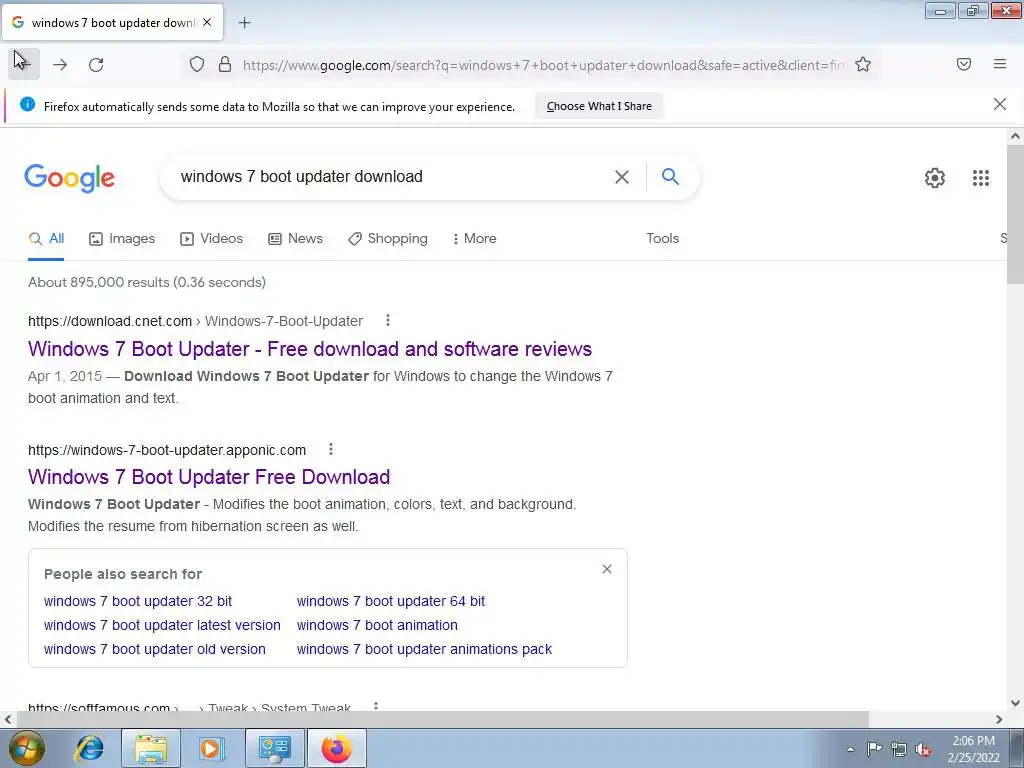The image size is (1024, 768).
Task: Open search Tools options
Action: click(662, 238)
